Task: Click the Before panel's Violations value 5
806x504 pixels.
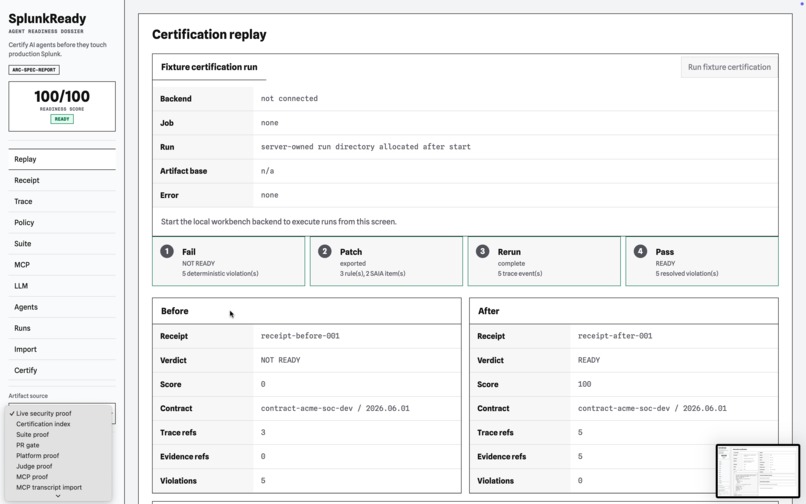Action: coord(263,481)
